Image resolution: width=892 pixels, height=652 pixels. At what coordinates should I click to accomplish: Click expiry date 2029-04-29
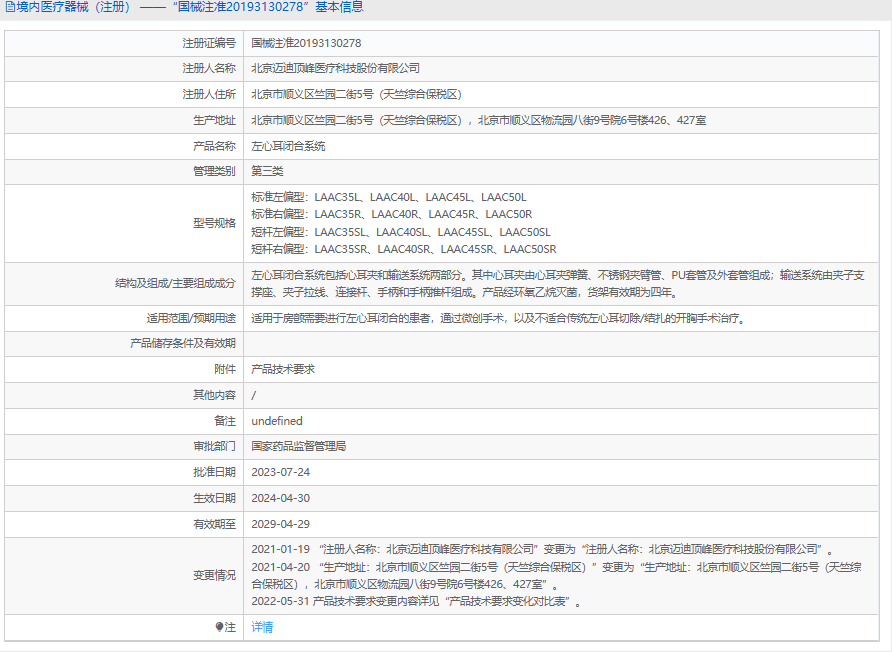click(x=280, y=525)
